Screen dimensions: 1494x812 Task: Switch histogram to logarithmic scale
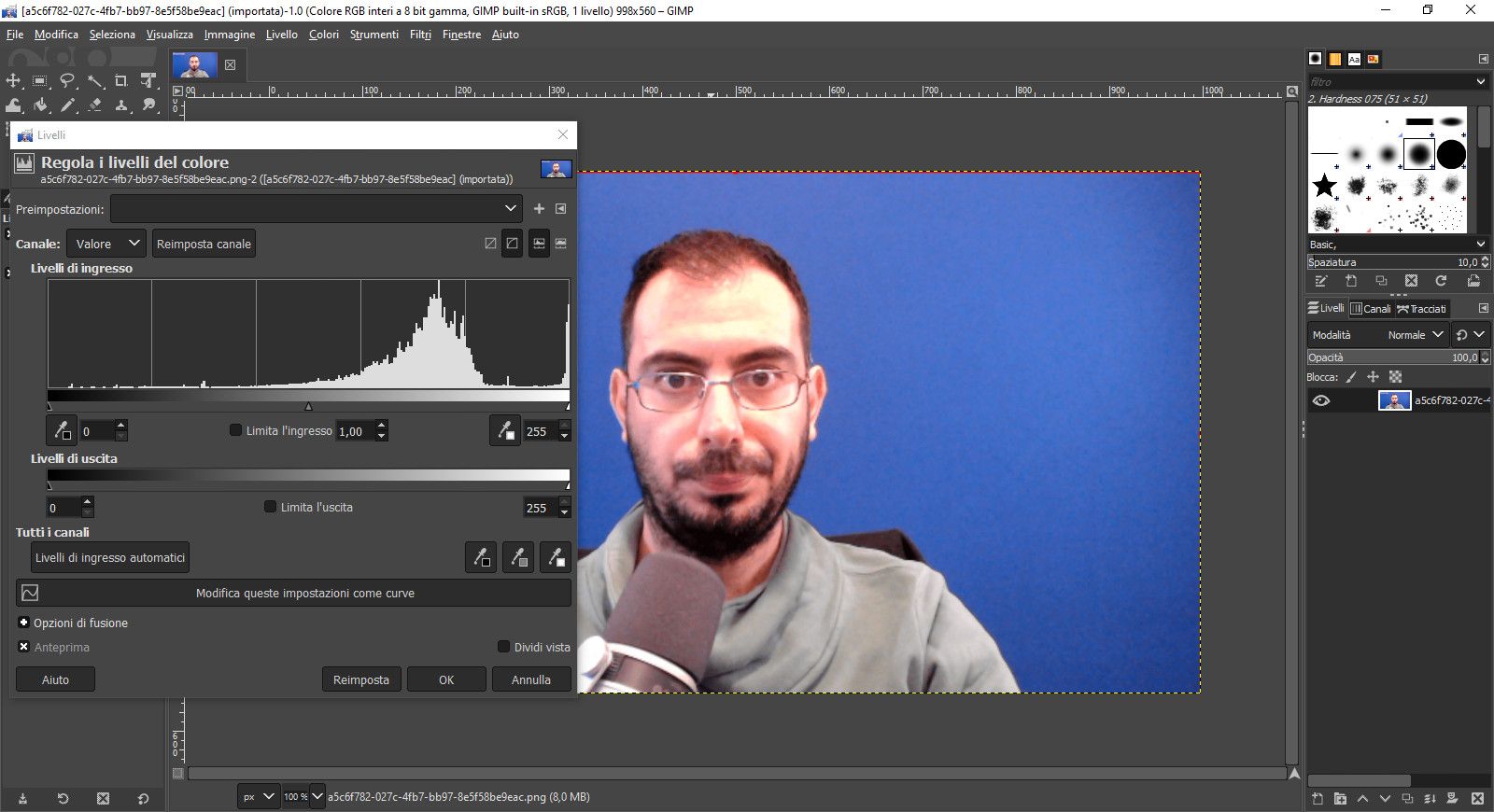pos(561,244)
